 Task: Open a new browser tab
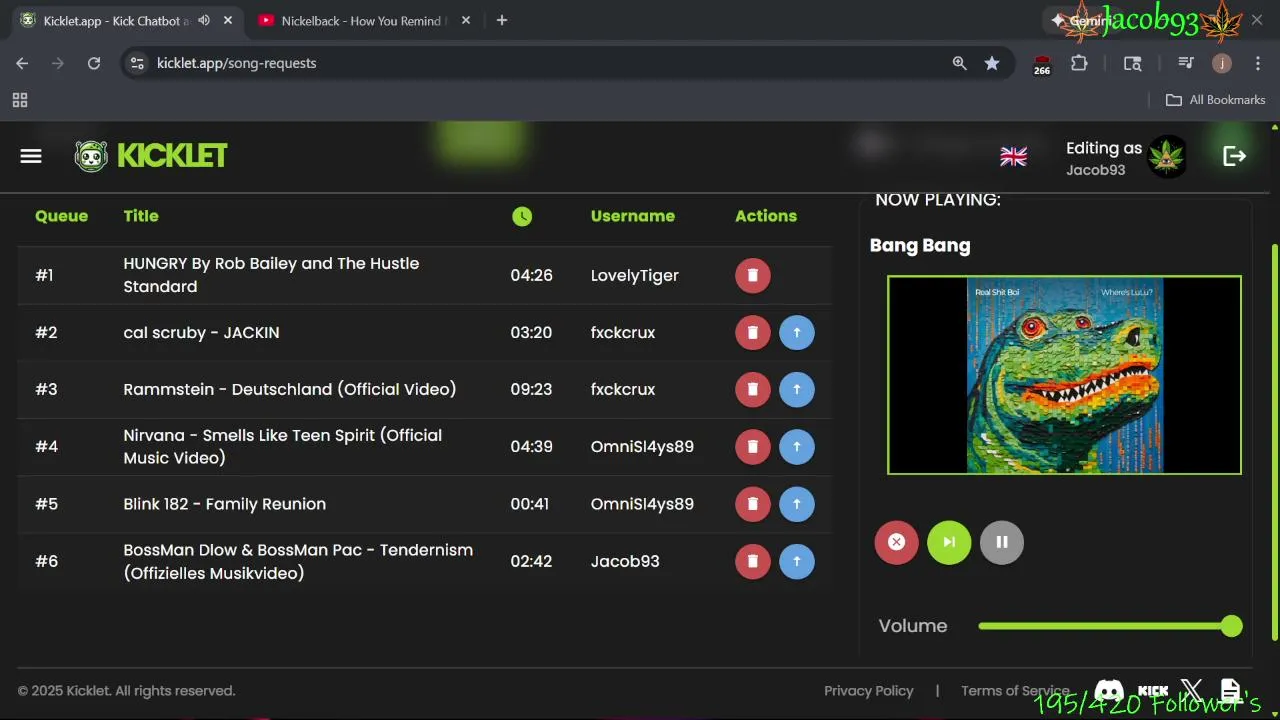(x=502, y=20)
